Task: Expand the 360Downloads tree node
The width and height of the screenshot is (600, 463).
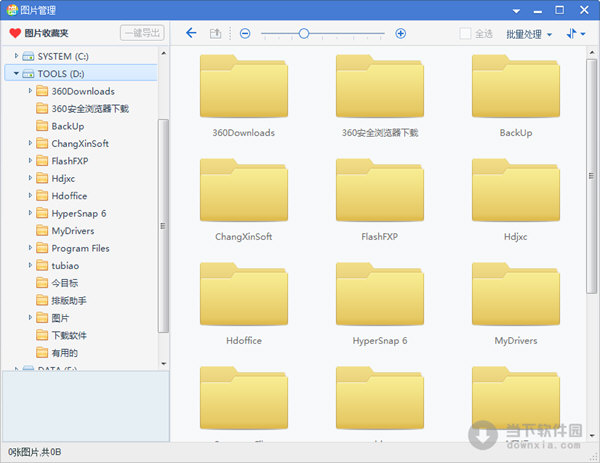Action: pyautogui.click(x=30, y=91)
